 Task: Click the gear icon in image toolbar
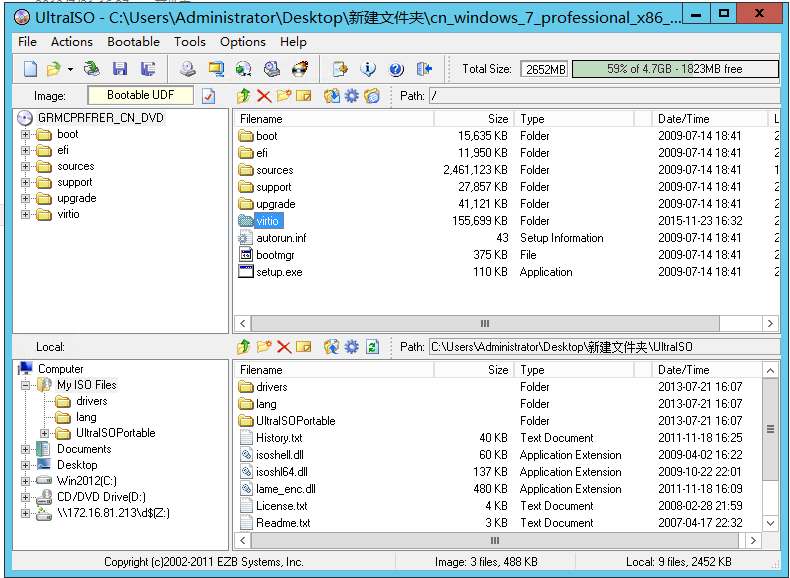pyautogui.click(x=352, y=95)
